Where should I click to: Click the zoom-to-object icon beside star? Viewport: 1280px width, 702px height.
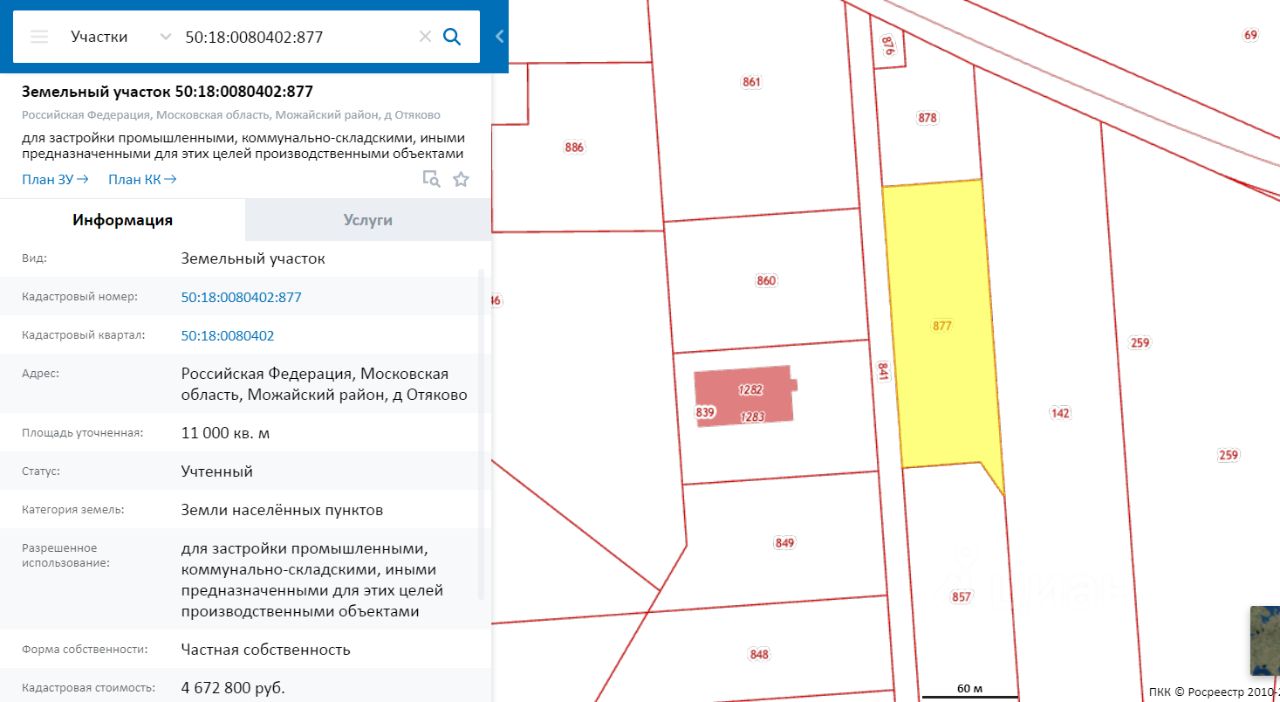click(x=431, y=179)
